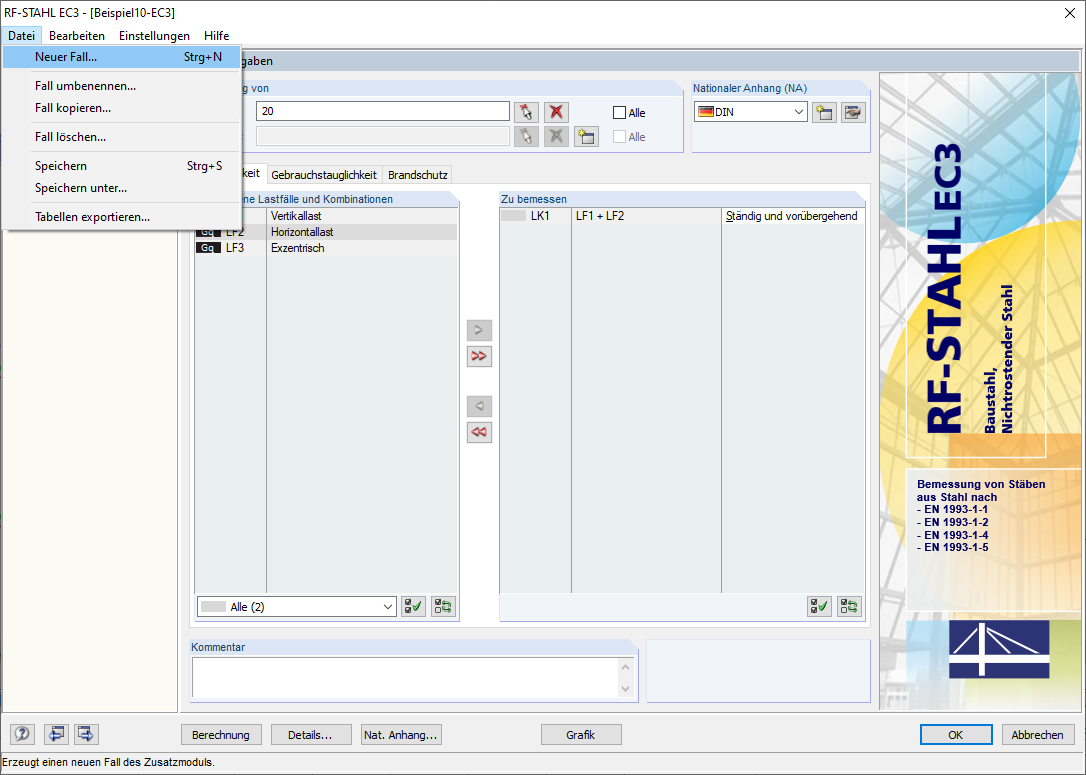The image size is (1086, 775).
Task: Choose Fall kopieren... from menu
Action: tap(121, 108)
